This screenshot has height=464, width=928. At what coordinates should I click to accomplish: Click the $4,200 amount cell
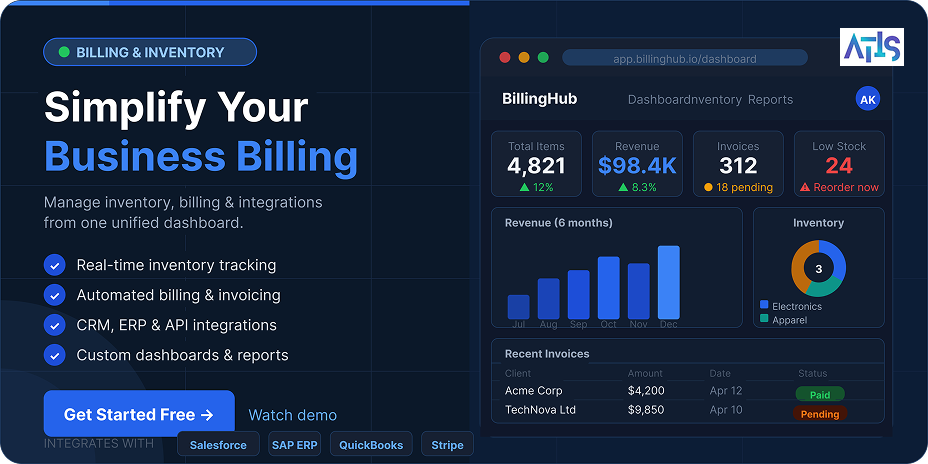[x=646, y=391]
